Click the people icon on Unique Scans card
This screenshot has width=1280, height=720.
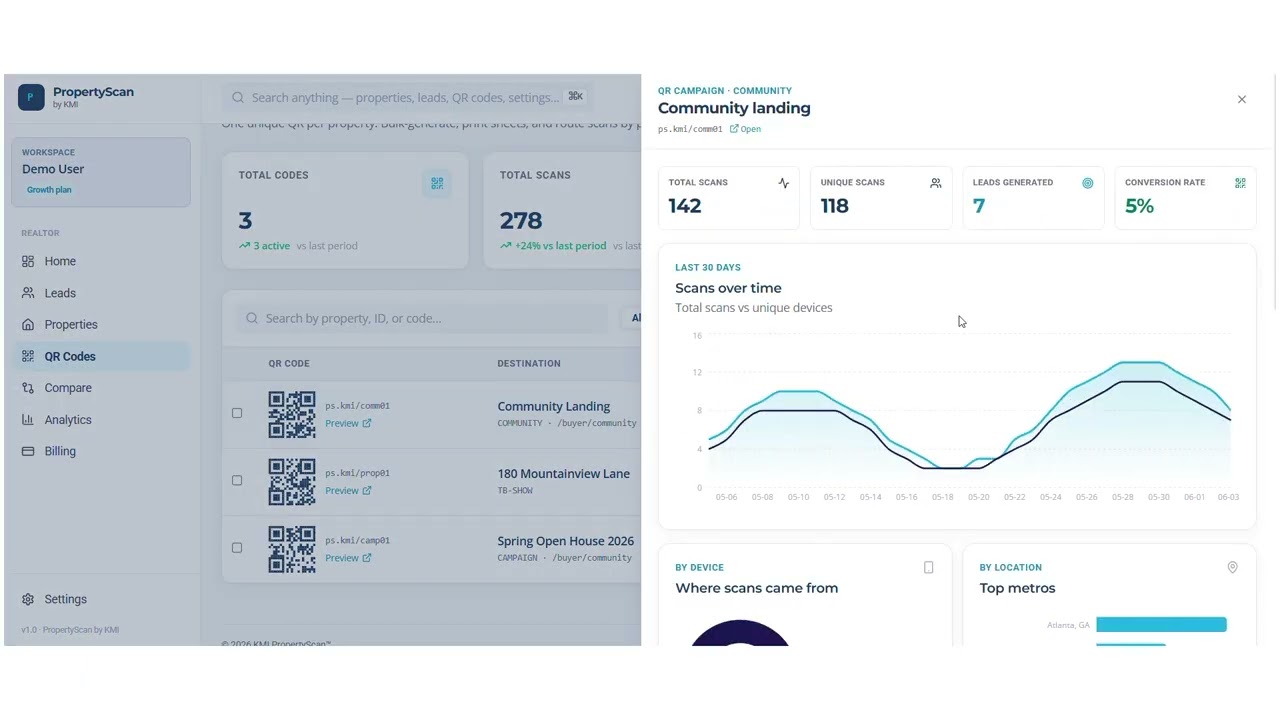click(936, 183)
